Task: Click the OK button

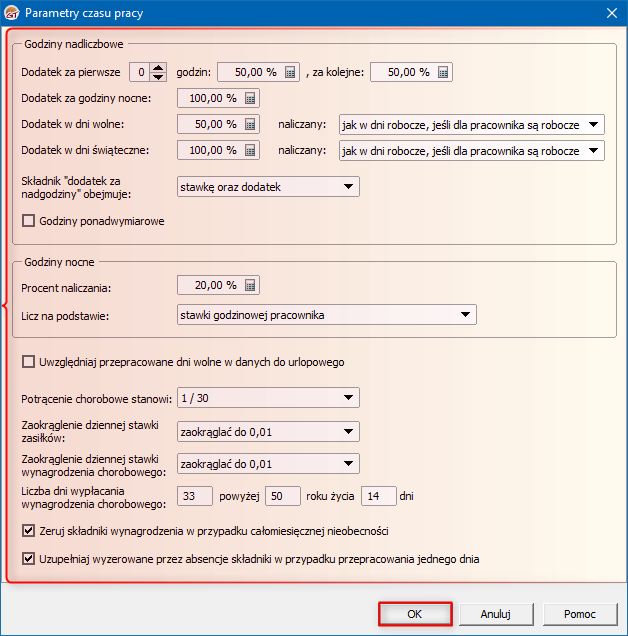Action: point(415,614)
